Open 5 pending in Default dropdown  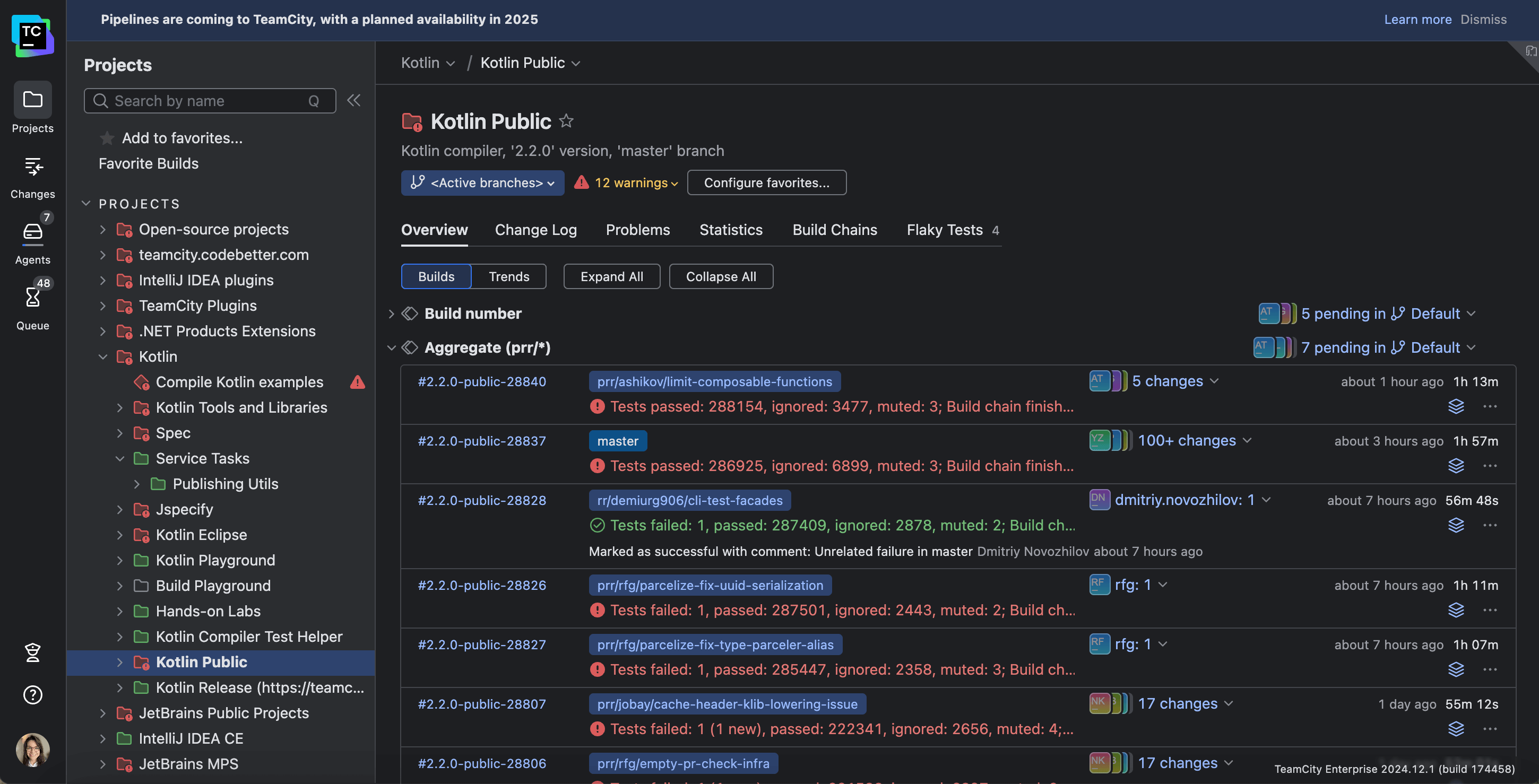tap(1388, 313)
